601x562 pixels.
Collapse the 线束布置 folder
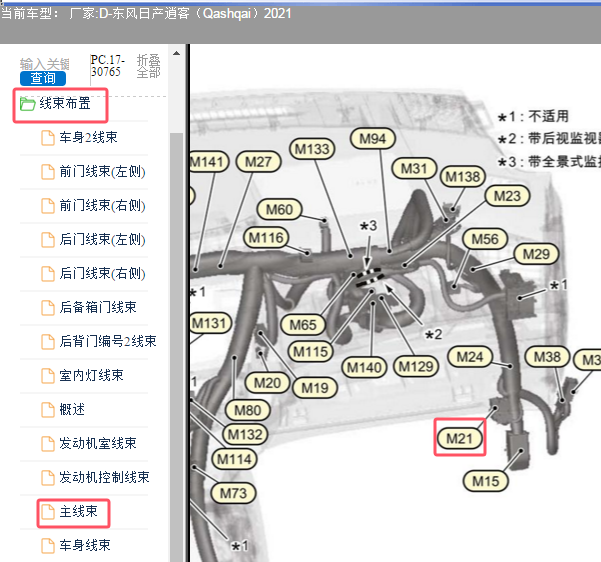[x=65, y=104]
